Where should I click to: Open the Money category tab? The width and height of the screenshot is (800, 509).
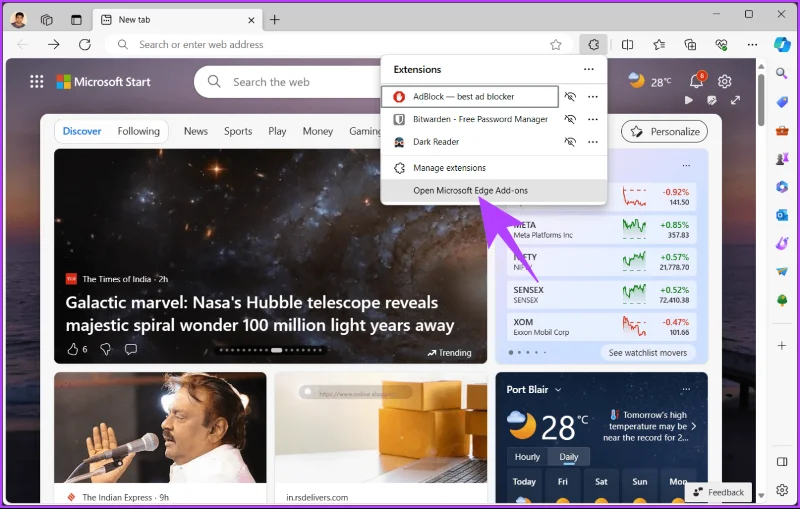pyautogui.click(x=317, y=131)
